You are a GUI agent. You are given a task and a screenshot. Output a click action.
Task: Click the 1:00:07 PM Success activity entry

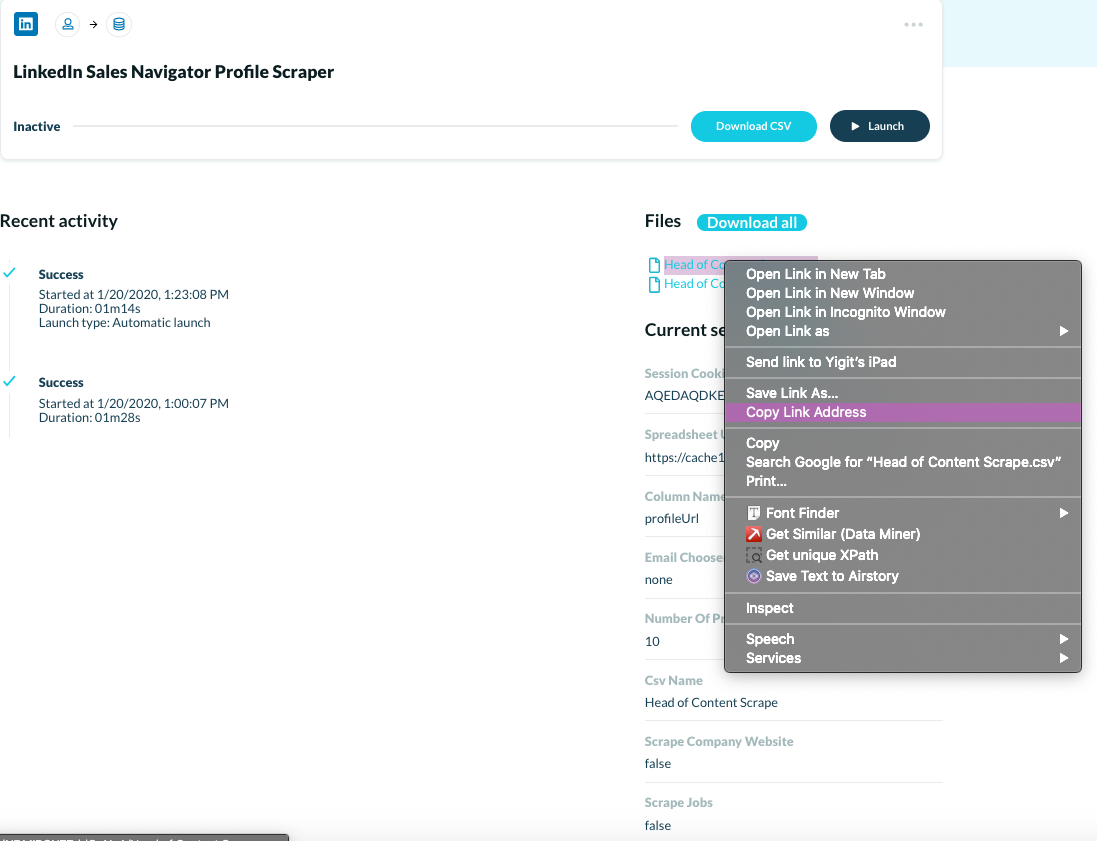pyautogui.click(x=134, y=400)
